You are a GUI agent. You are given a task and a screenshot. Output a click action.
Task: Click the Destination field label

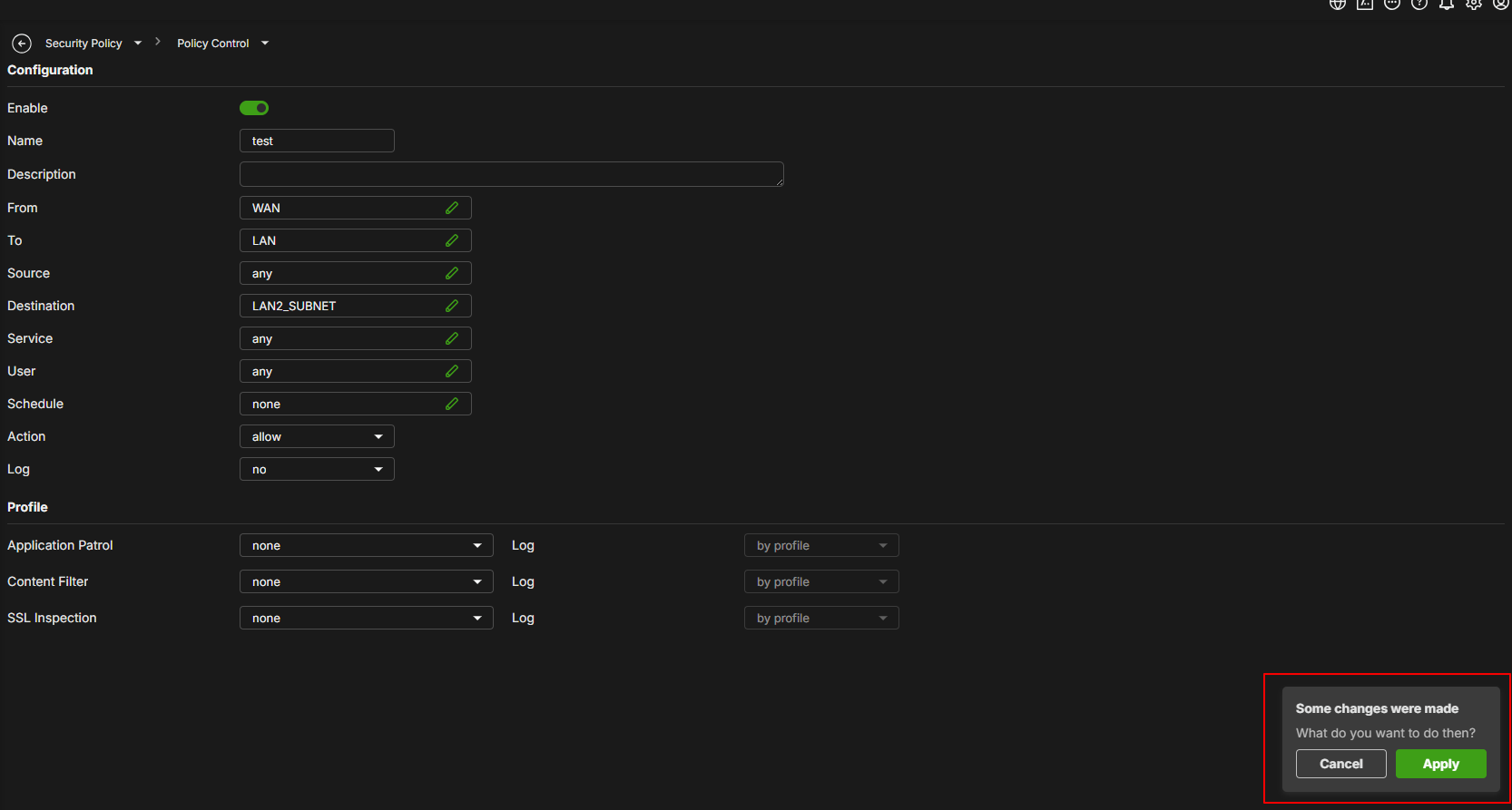[x=41, y=306]
